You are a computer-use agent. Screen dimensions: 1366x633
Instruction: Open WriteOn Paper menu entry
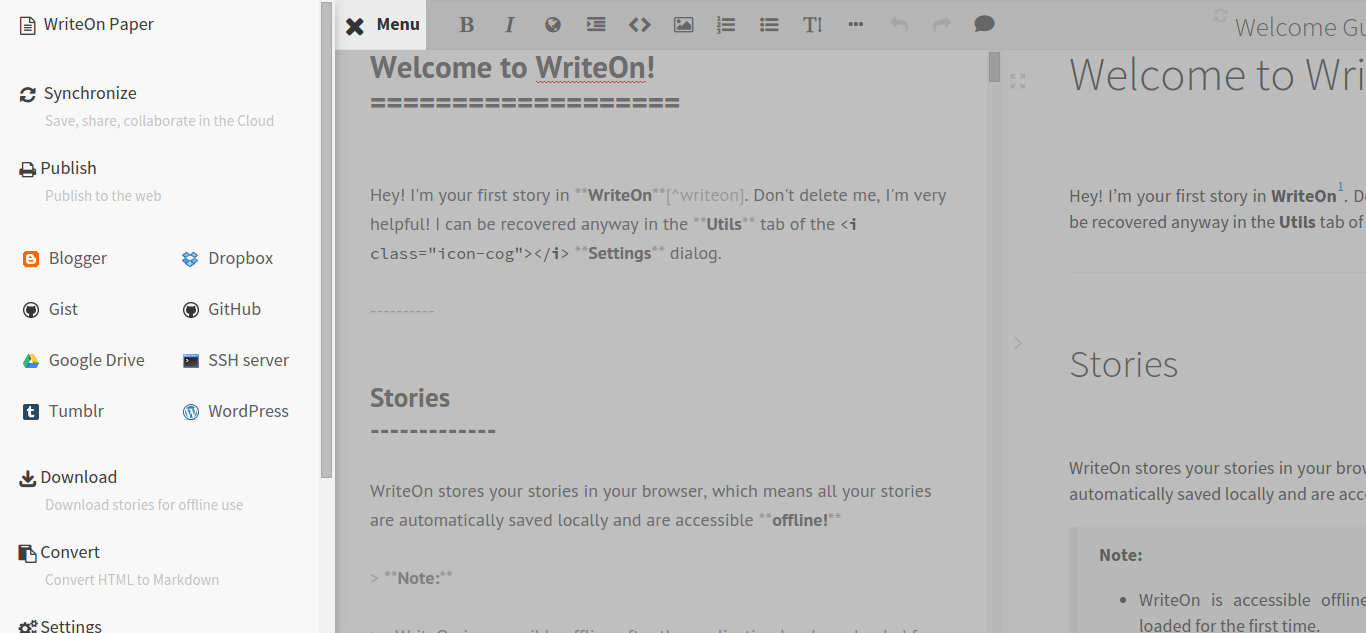[x=87, y=24]
